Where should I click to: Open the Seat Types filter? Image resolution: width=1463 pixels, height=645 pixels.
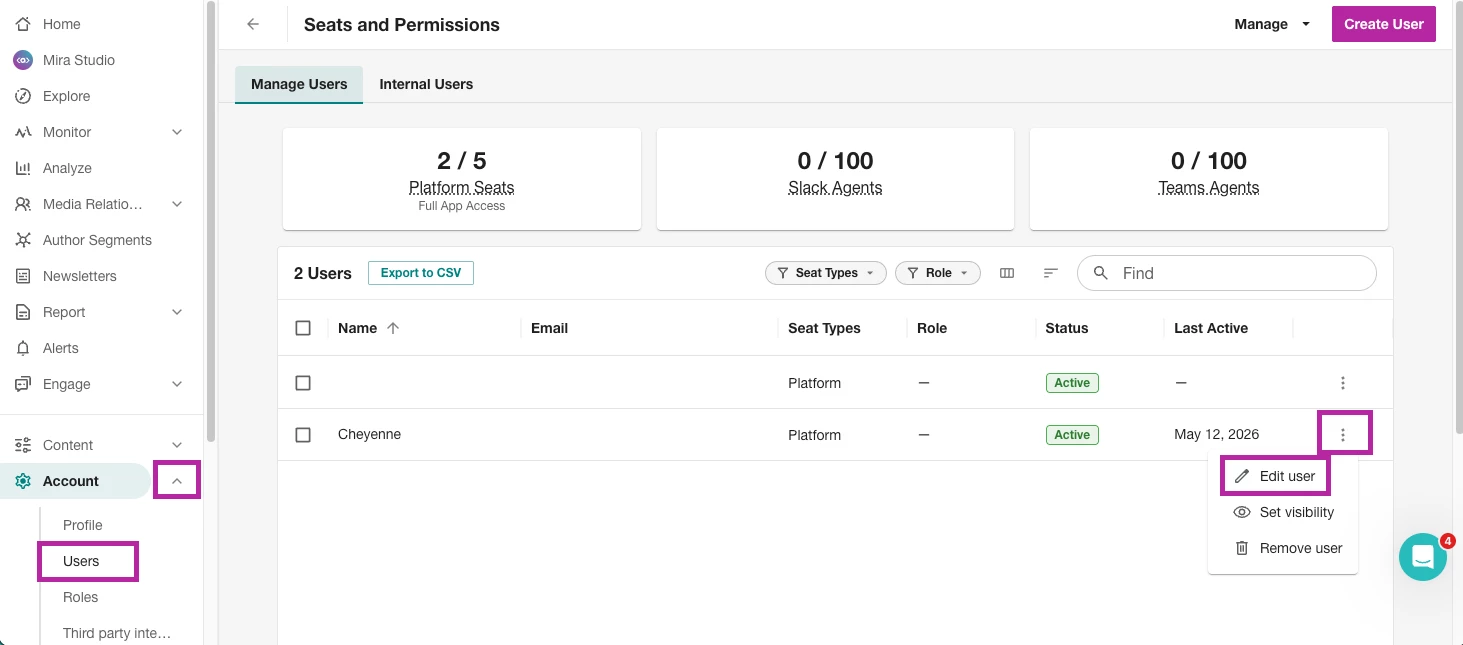825,273
